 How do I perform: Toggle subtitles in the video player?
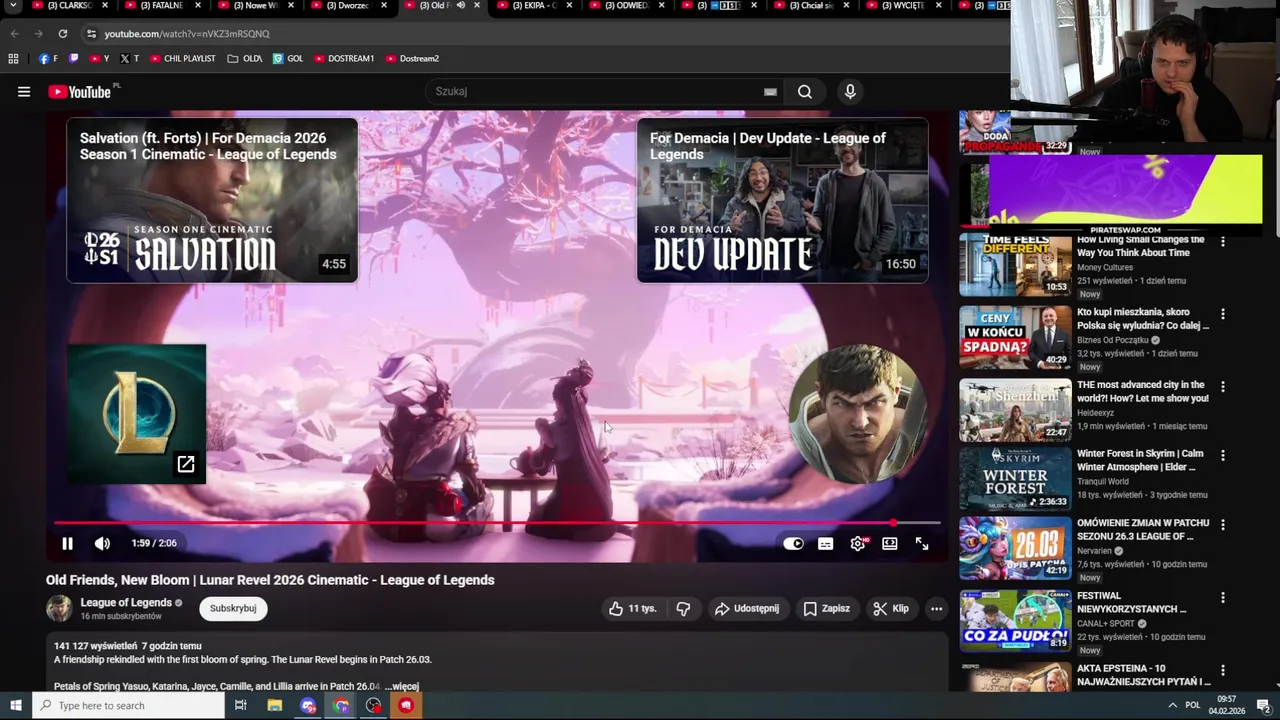tap(825, 544)
